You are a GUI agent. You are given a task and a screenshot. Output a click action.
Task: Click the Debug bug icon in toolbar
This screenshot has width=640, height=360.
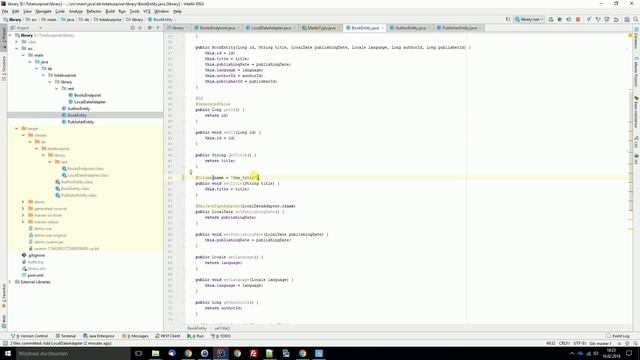560,19
